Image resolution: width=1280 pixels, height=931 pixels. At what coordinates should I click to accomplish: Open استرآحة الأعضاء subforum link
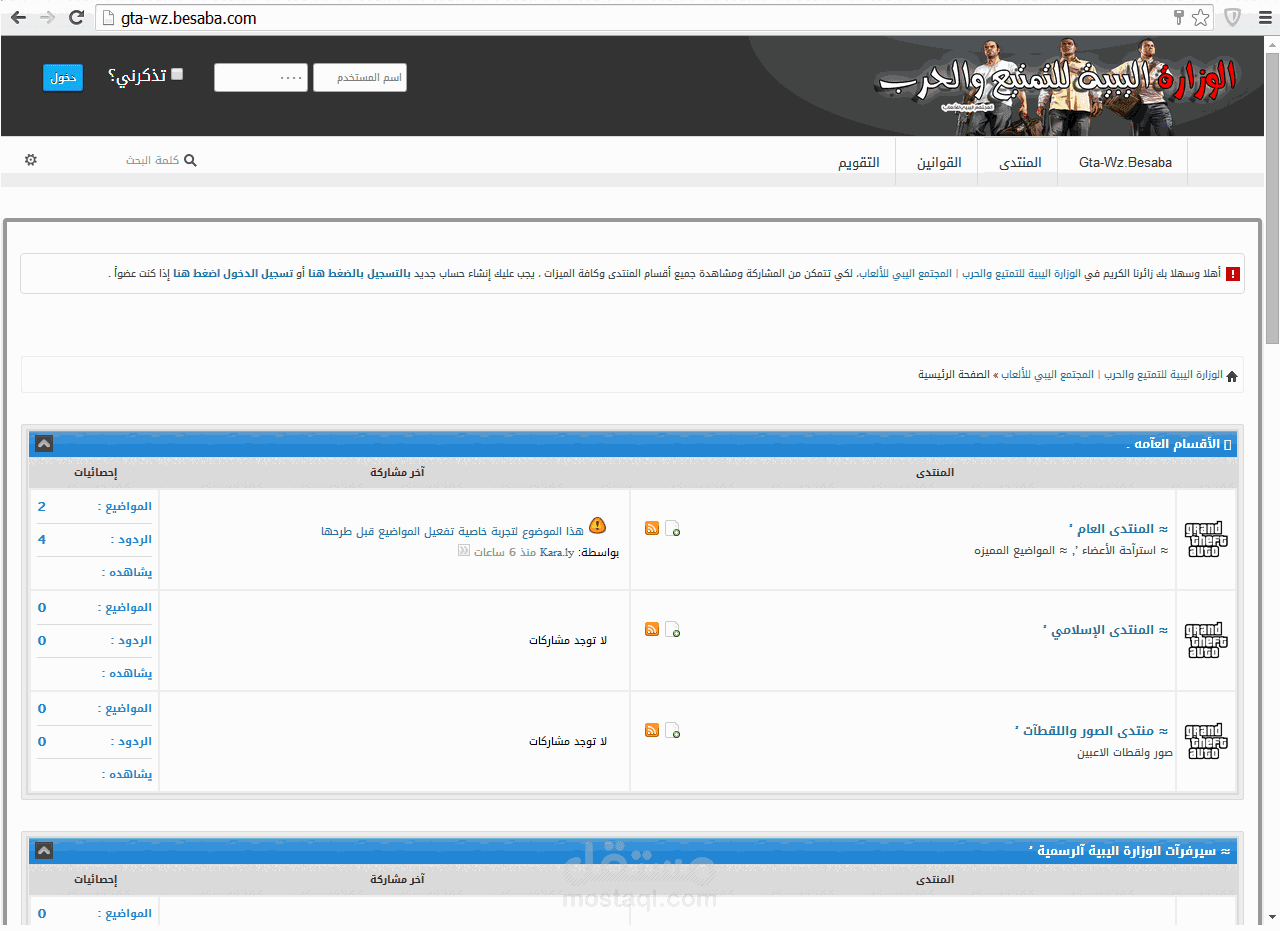tap(1124, 550)
